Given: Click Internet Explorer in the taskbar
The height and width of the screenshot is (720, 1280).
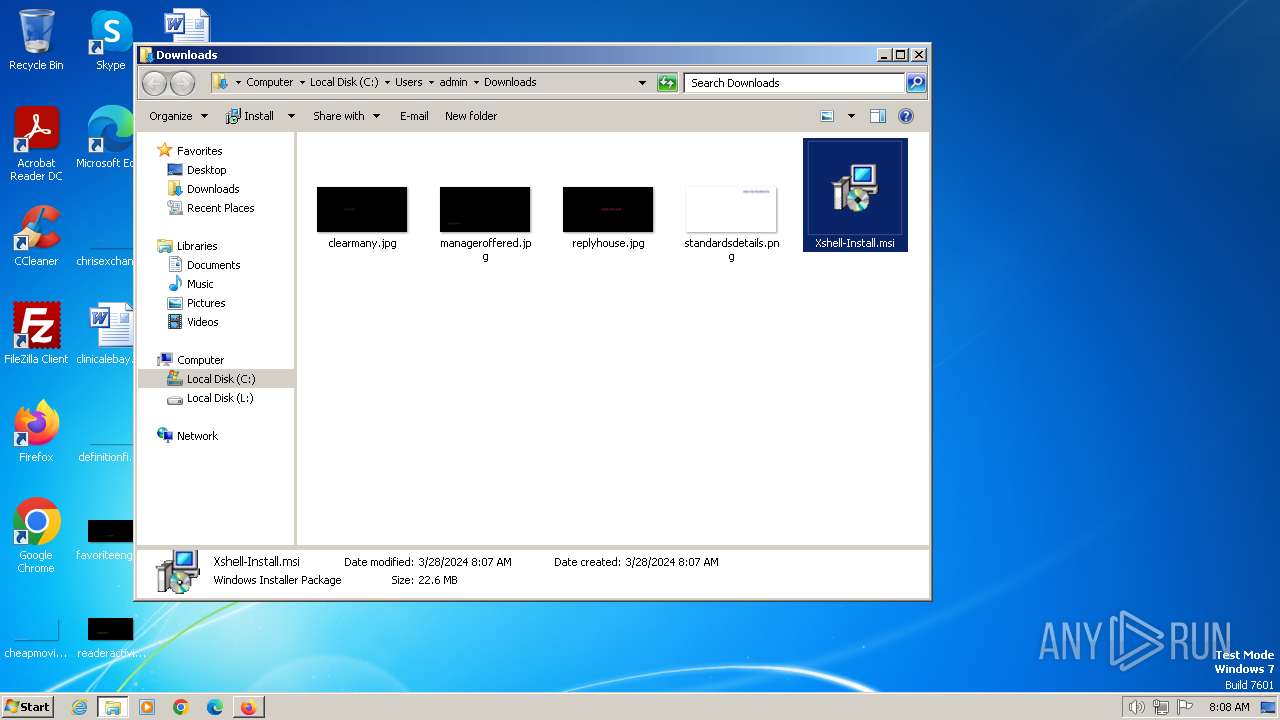Looking at the screenshot, I should [x=79, y=707].
